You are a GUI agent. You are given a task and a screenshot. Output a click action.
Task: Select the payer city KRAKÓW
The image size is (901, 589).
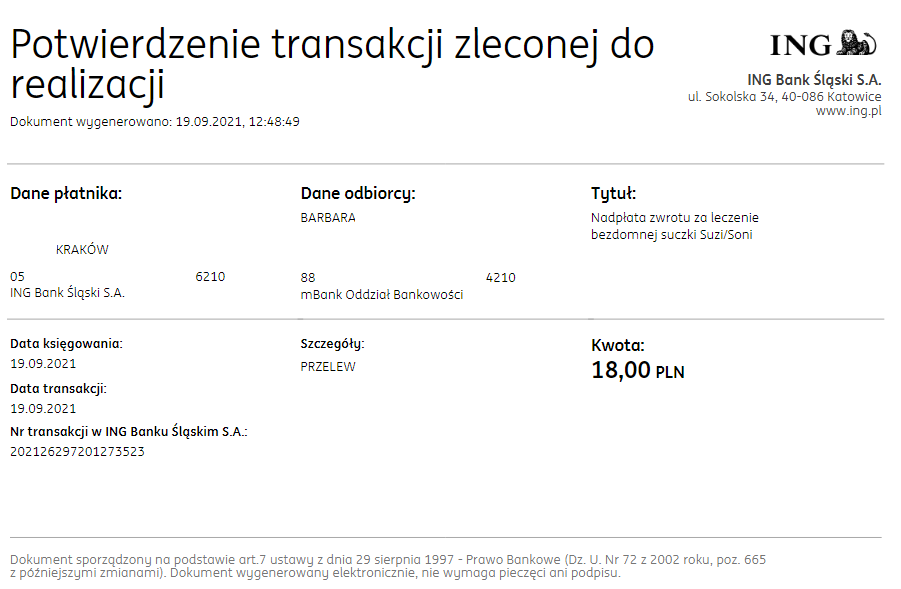[82, 250]
